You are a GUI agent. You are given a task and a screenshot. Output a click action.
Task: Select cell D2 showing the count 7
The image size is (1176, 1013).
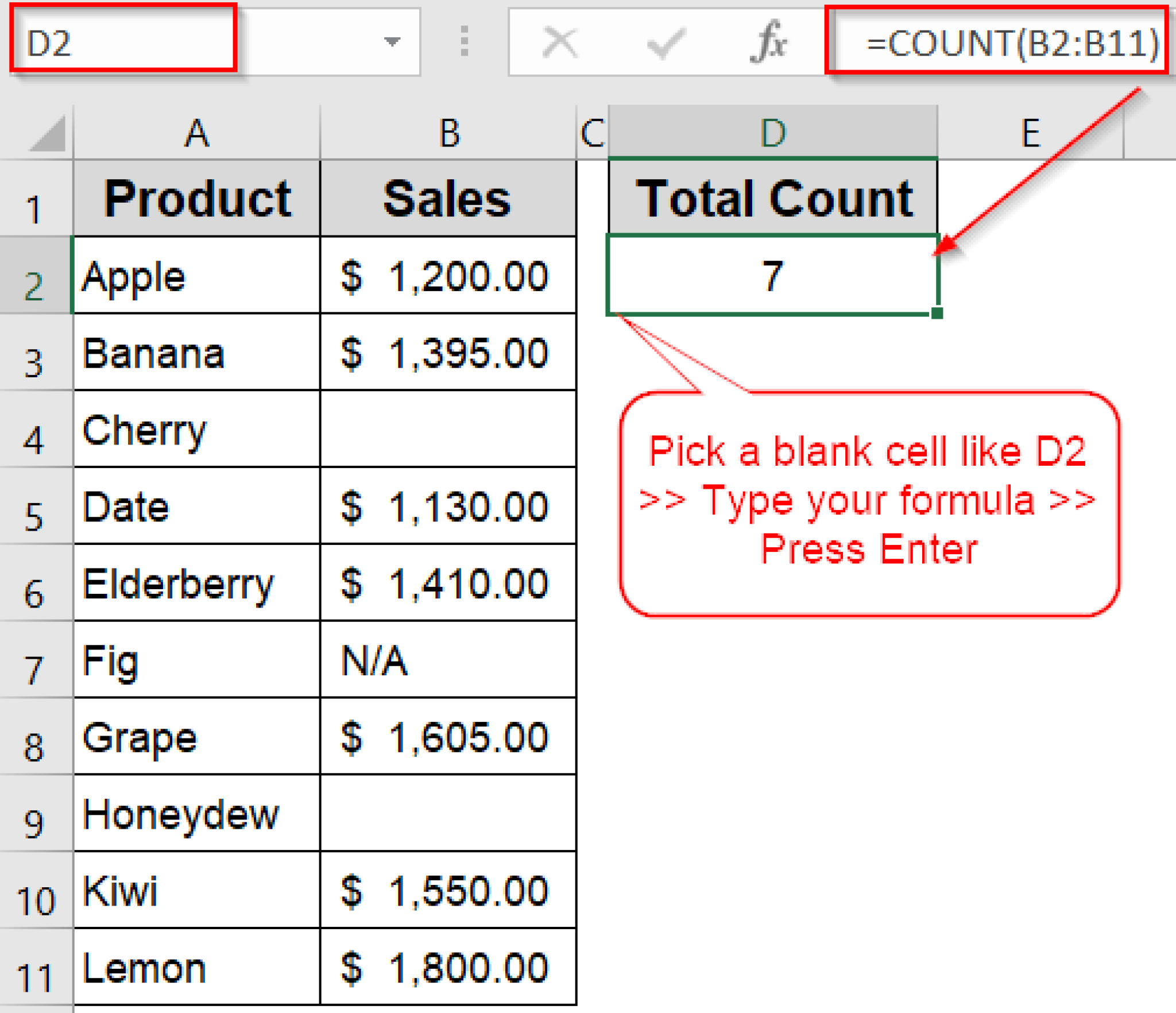772,276
